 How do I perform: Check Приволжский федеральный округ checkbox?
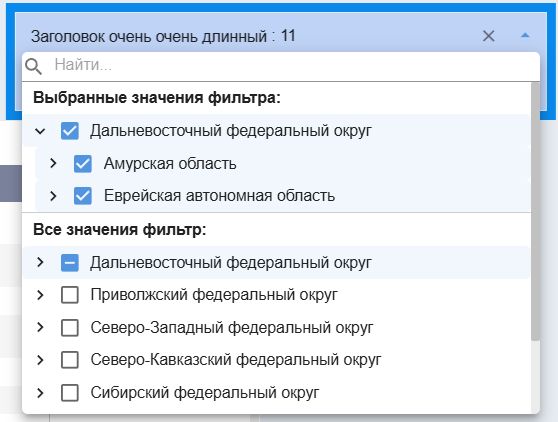(70, 295)
